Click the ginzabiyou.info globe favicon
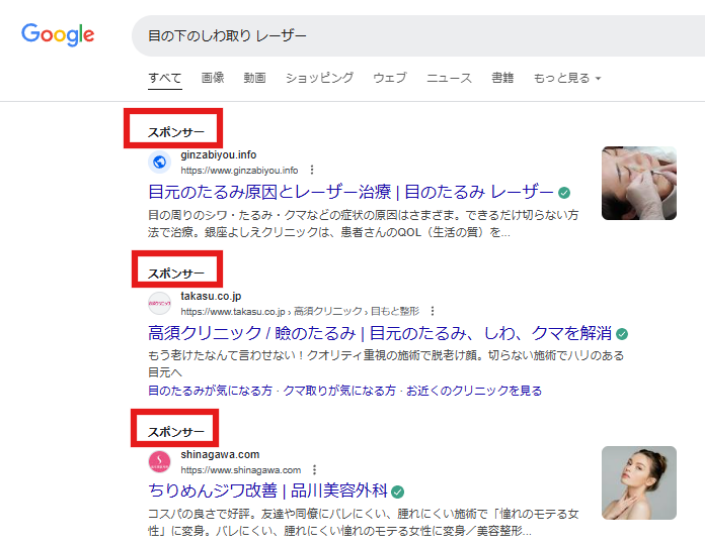Screen dimensions: 705x550 [x=160, y=162]
